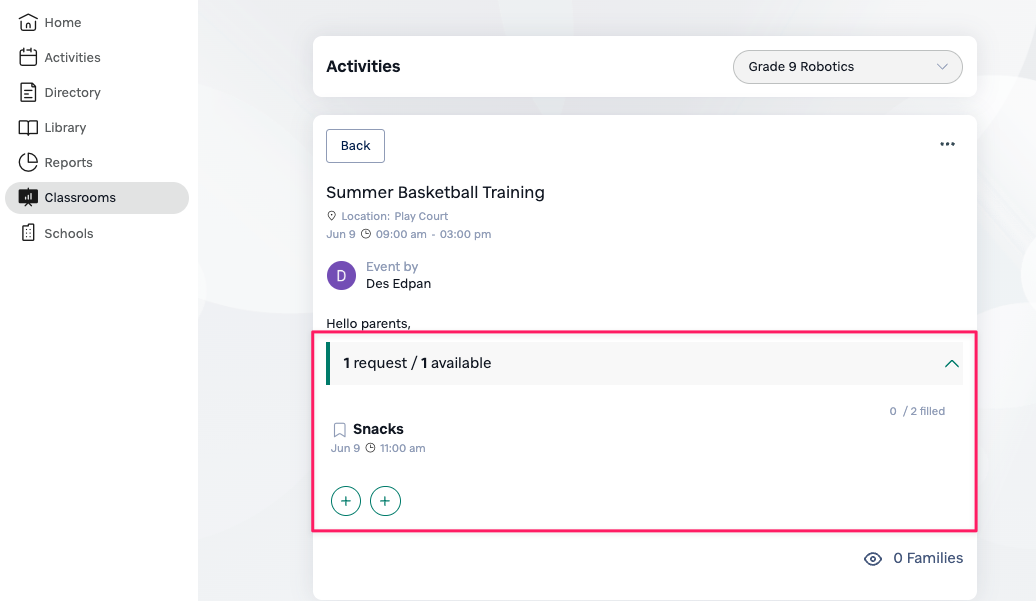This screenshot has height=601, width=1036.
Task: Add signup with second plus circle
Action: [385, 501]
